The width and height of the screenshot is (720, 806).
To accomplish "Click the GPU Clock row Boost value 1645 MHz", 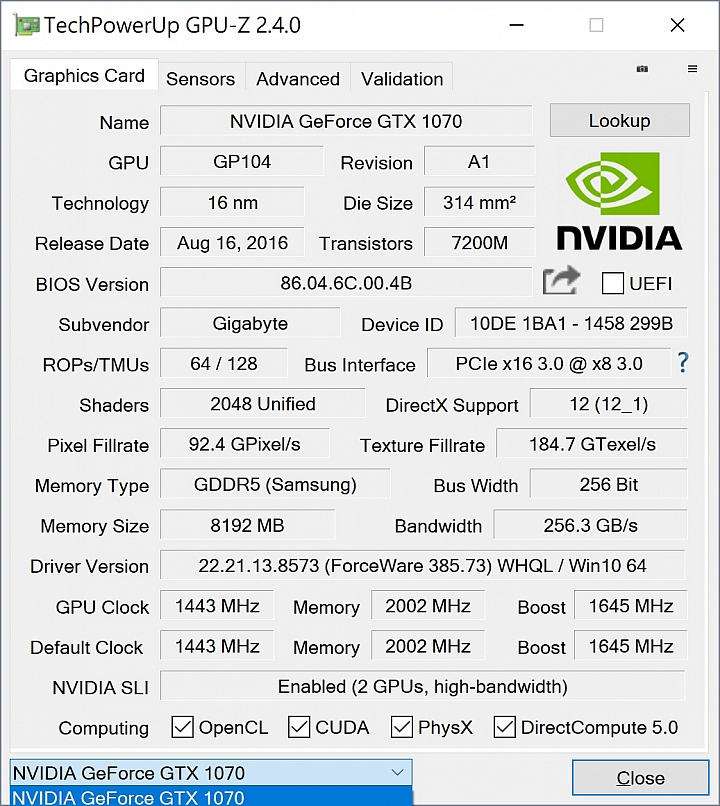I will click(631, 606).
